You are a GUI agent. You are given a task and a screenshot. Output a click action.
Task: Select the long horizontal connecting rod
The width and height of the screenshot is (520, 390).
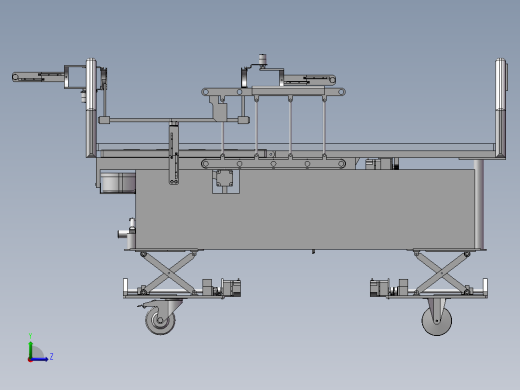[173, 120]
